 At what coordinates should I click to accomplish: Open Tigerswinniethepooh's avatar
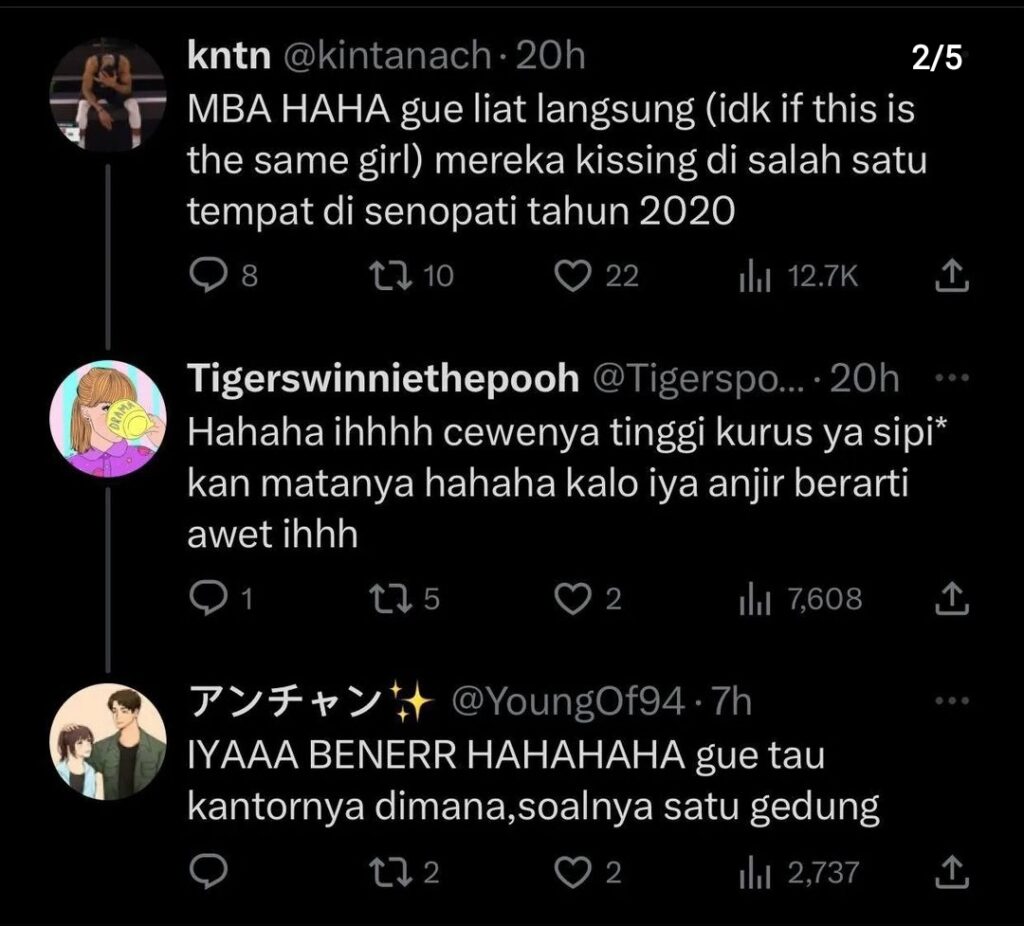point(108,419)
